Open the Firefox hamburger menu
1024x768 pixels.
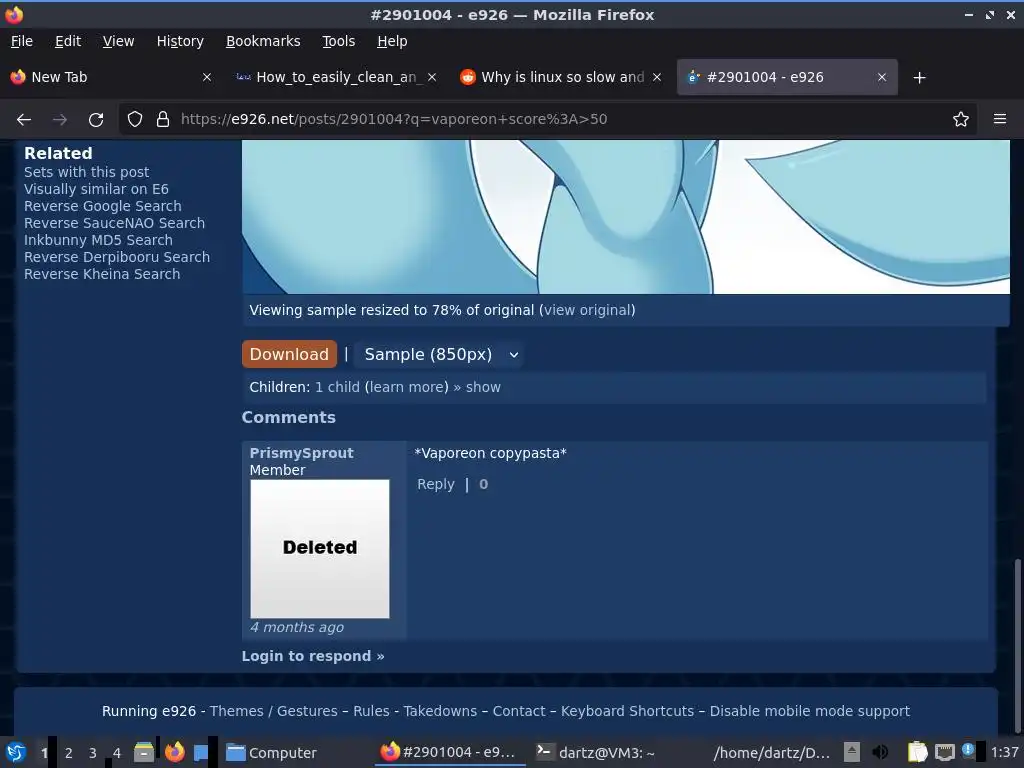coord(999,119)
